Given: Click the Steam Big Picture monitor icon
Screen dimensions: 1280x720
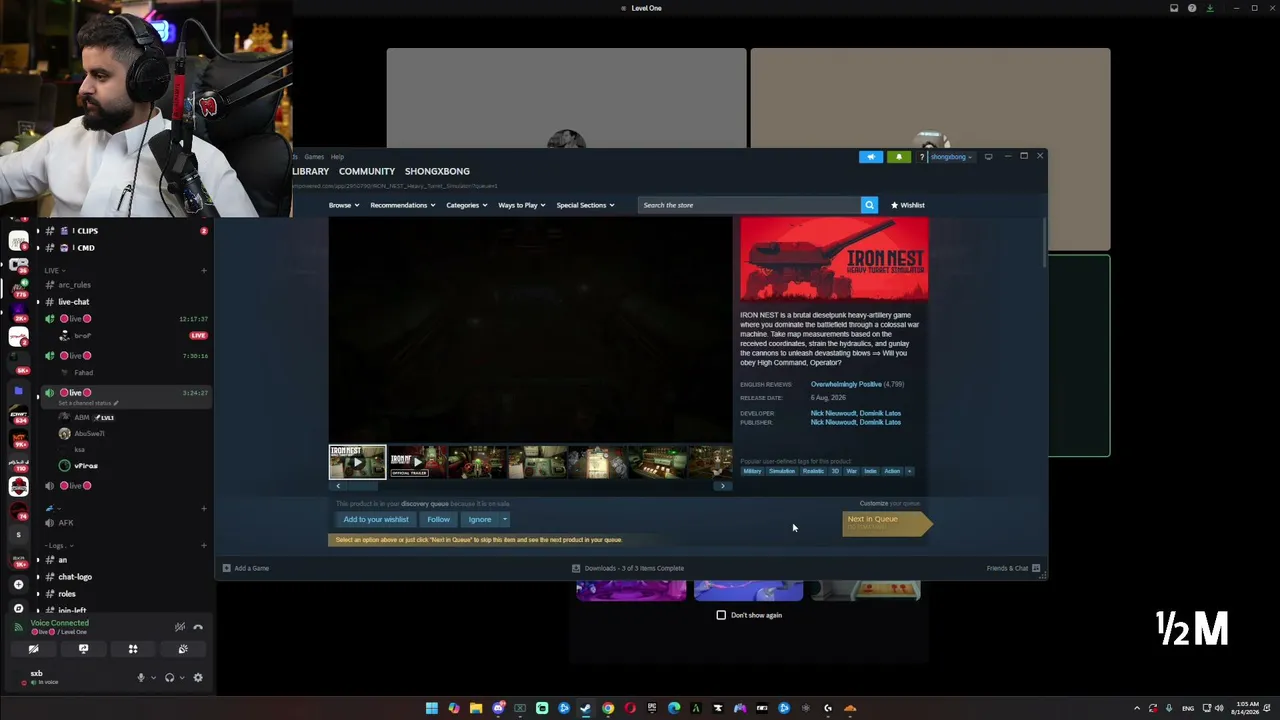Looking at the screenshot, I should click(x=988, y=156).
